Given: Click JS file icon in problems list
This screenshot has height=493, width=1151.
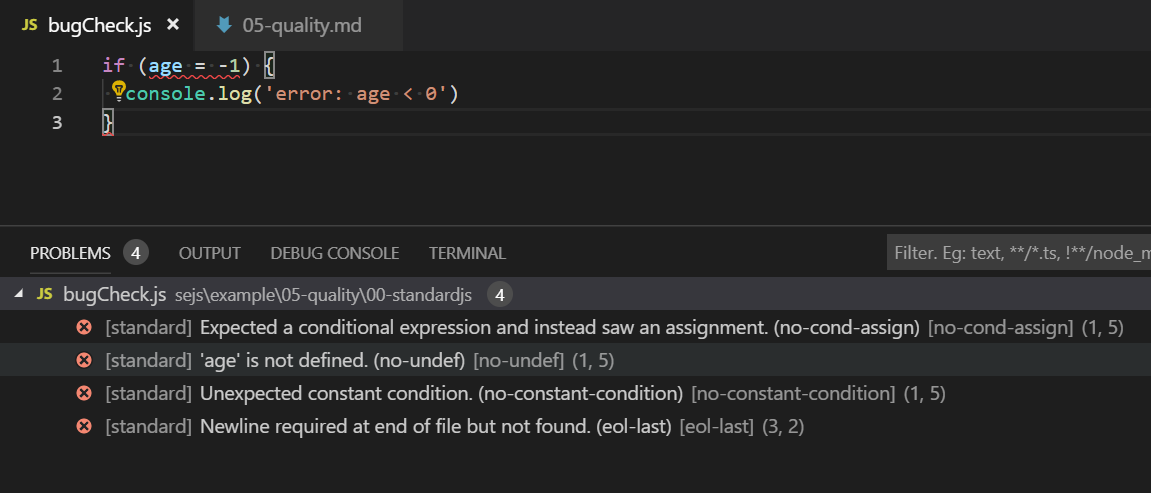Looking at the screenshot, I should point(44,294).
